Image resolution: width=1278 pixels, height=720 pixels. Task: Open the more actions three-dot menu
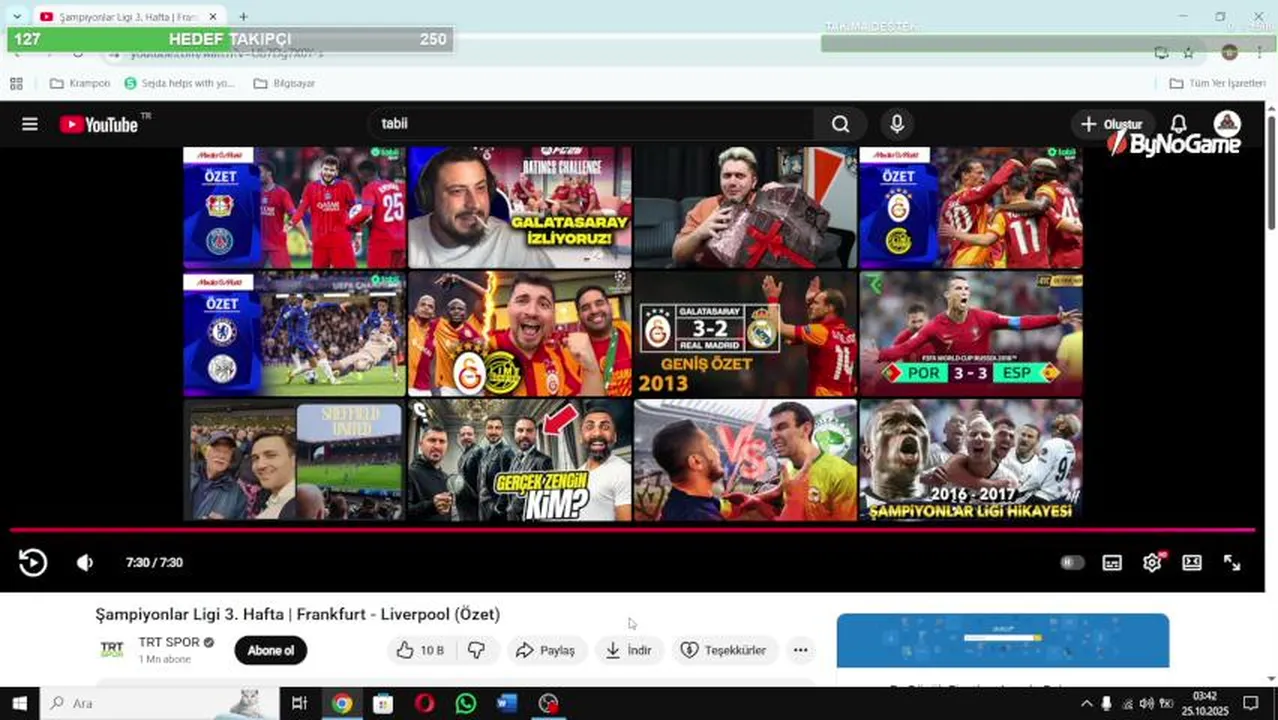point(800,650)
